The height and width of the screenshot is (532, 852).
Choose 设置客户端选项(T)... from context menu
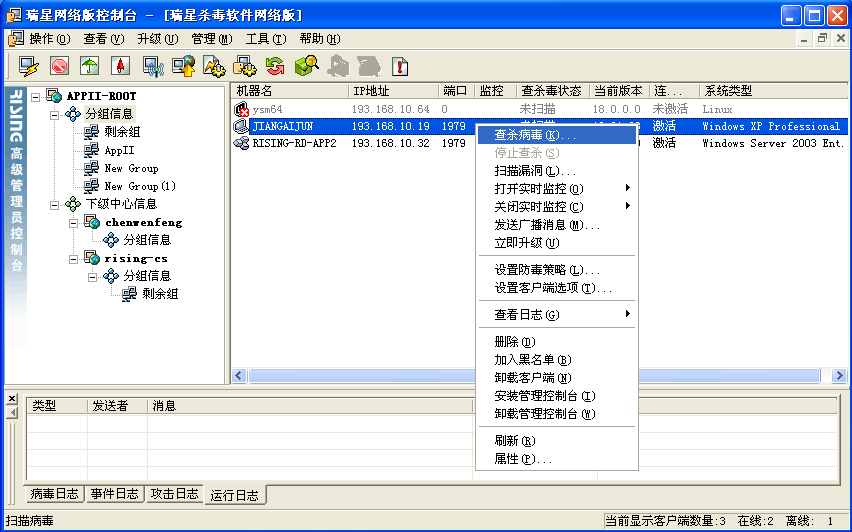tap(557, 287)
